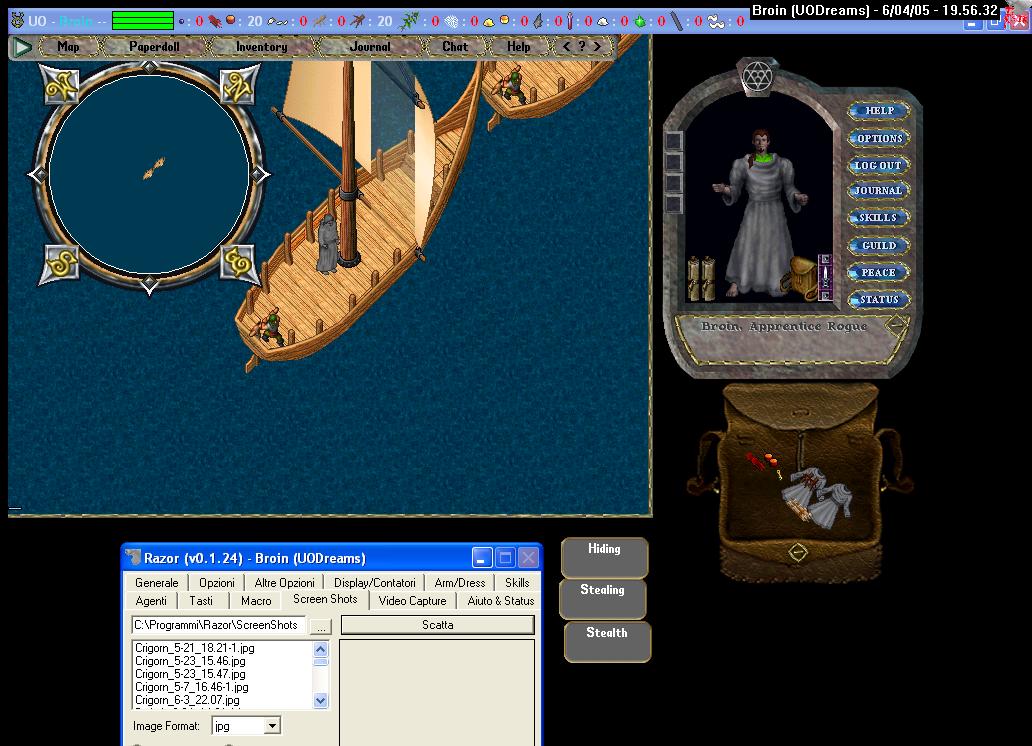
Task: Toggle the PEACE war mode button
Action: pos(878,272)
